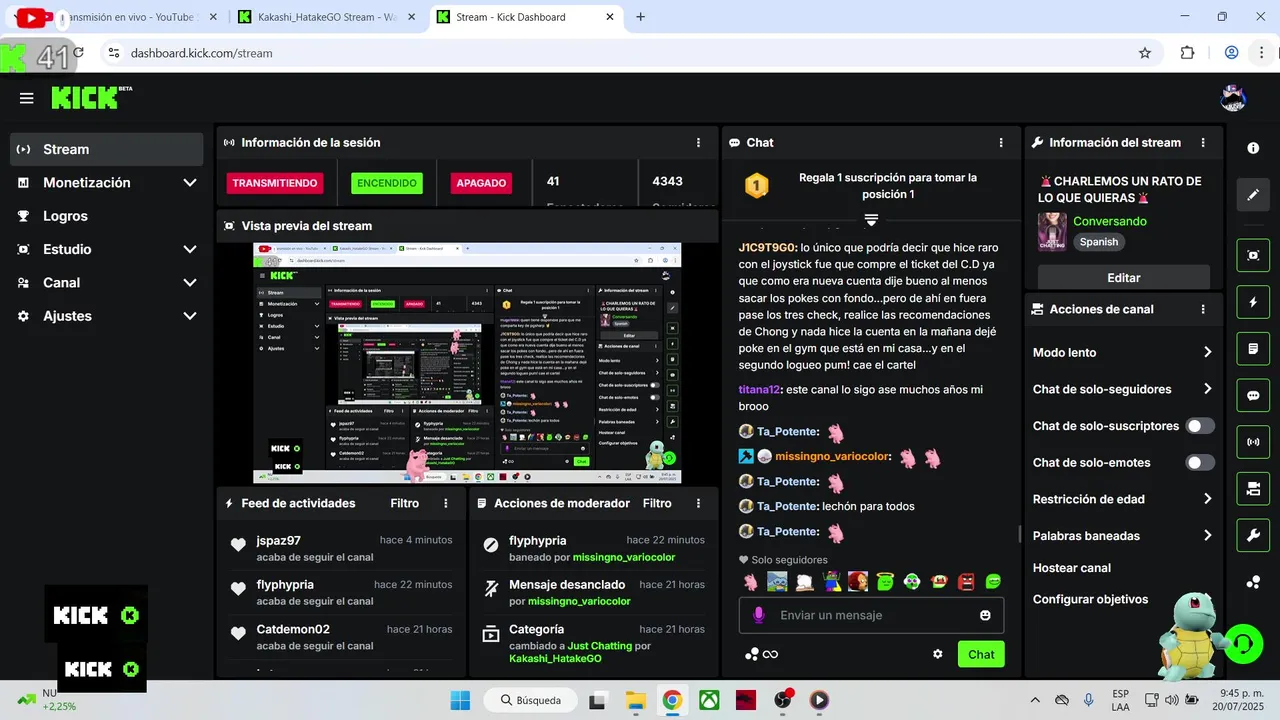Open Filtro in Feed de actividades
This screenshot has height=720, width=1280.
click(404, 504)
